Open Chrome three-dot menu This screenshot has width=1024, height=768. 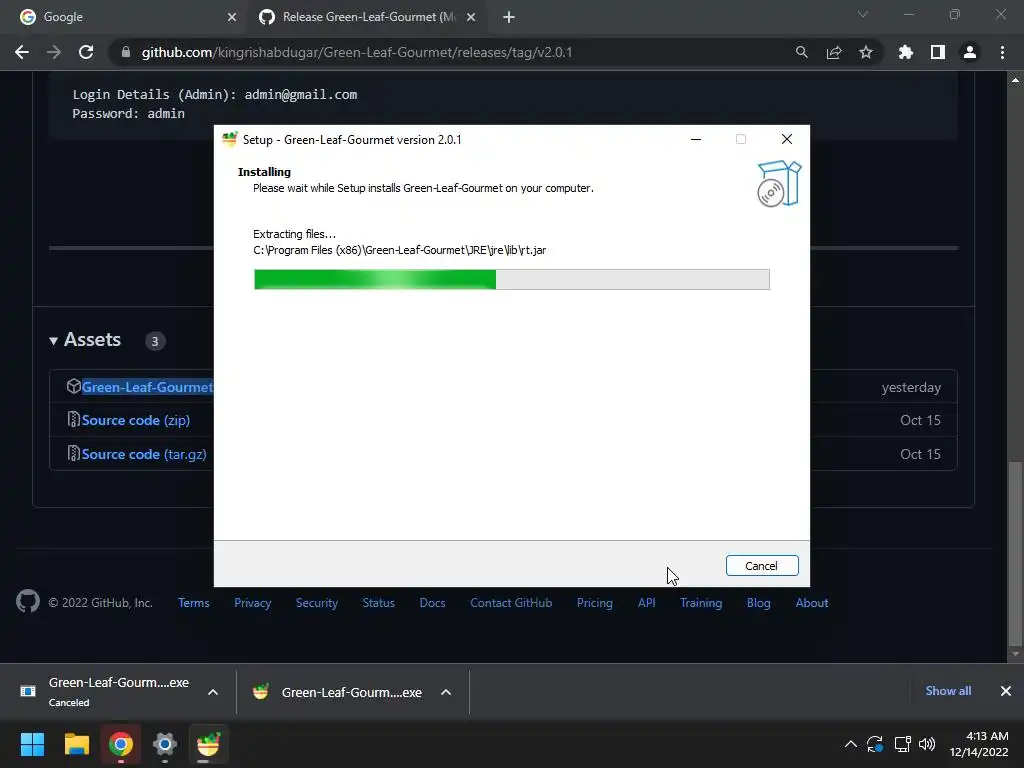pyautogui.click(x=1002, y=52)
